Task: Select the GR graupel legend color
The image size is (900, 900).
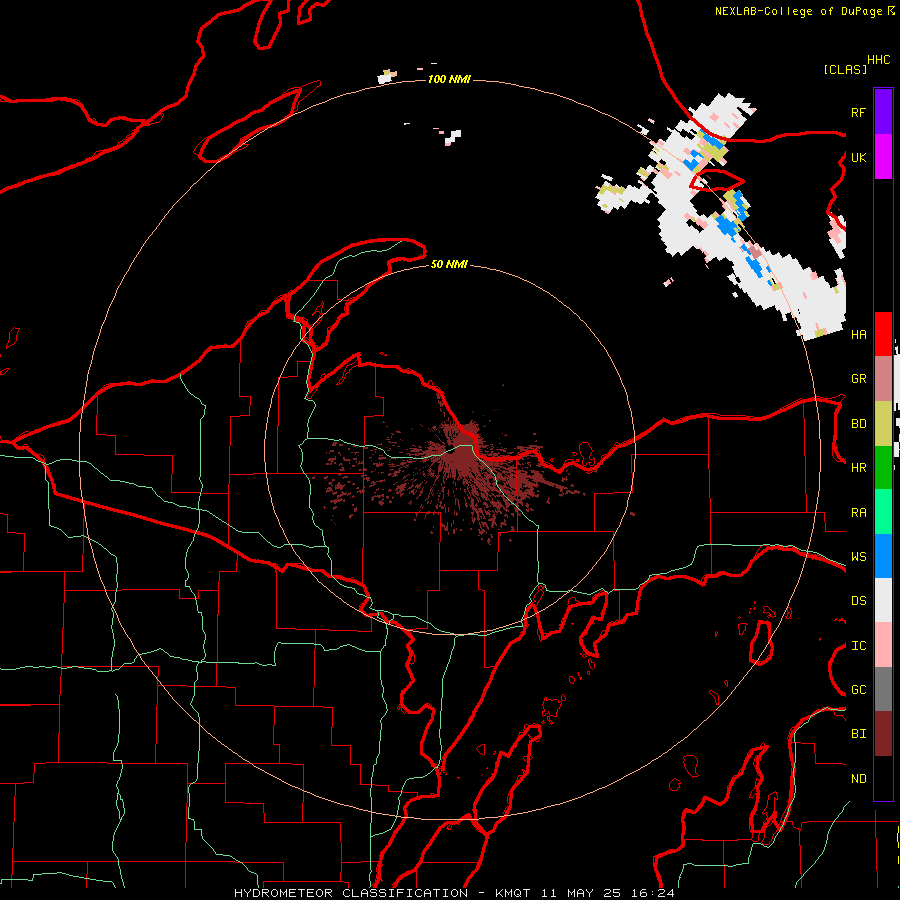Action: [883, 379]
